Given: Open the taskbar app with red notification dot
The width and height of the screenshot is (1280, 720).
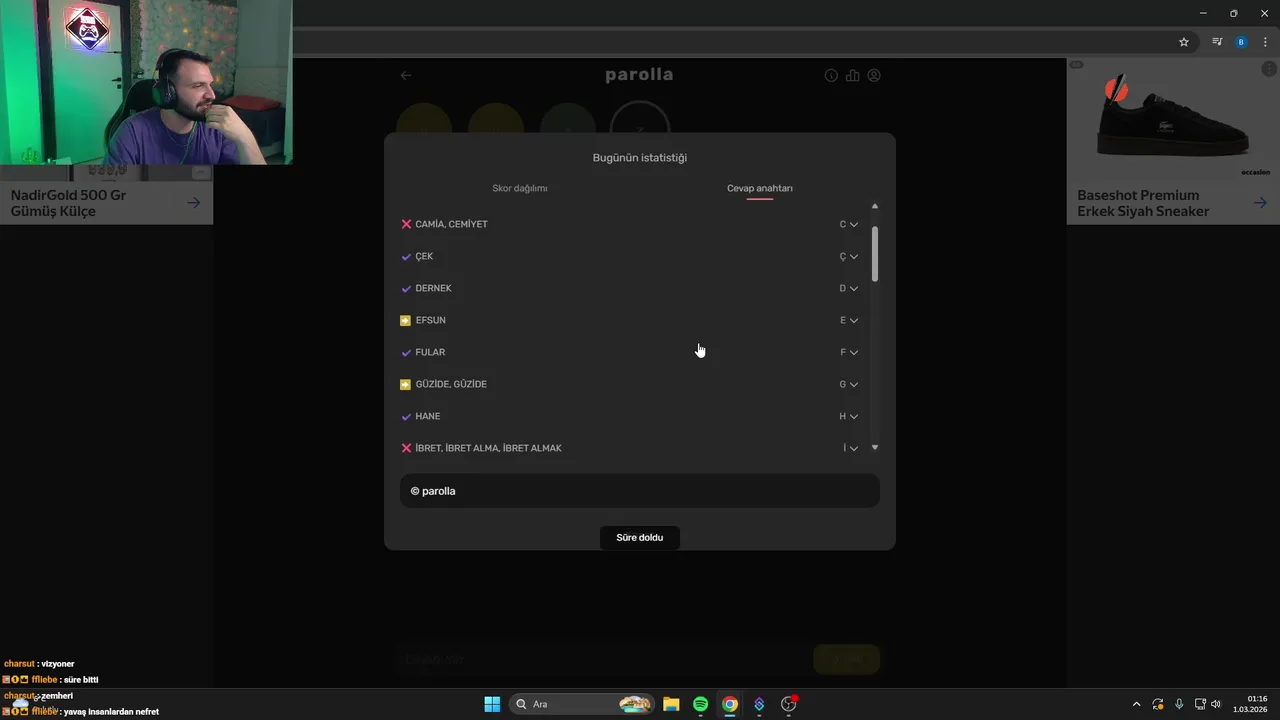Looking at the screenshot, I should (789, 704).
